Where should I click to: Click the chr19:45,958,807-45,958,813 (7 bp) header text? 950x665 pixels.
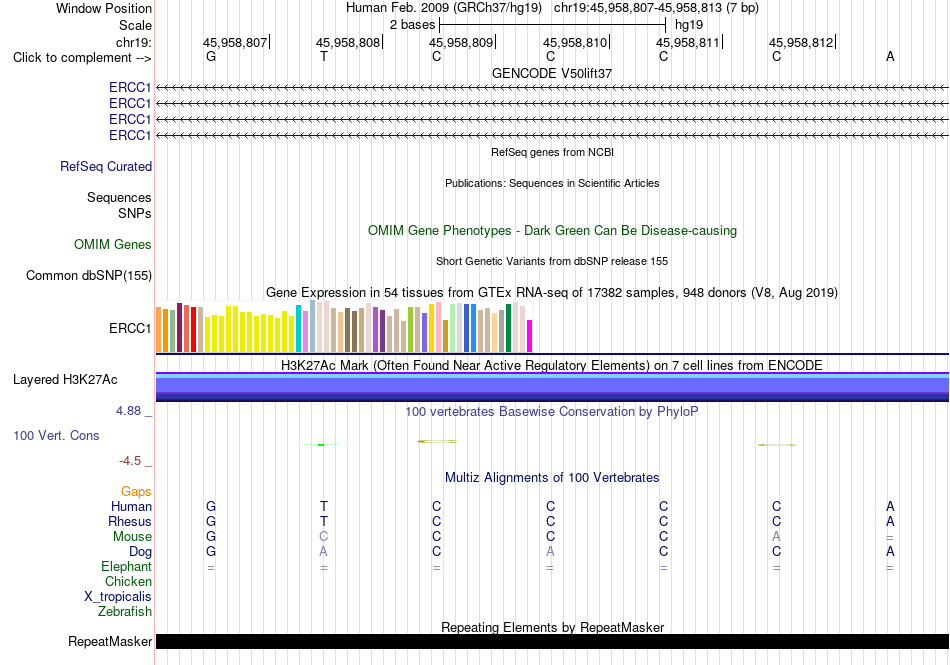click(656, 8)
